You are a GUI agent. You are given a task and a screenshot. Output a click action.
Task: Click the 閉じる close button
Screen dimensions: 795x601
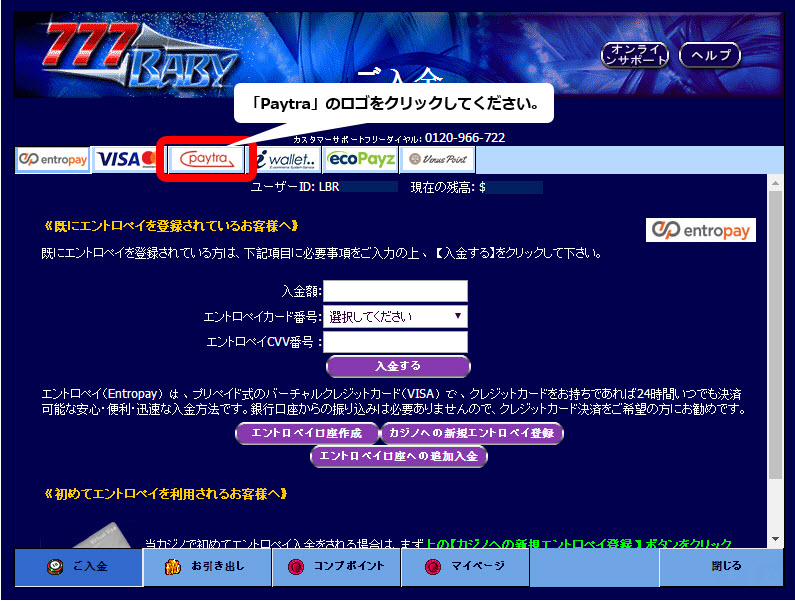click(721, 567)
